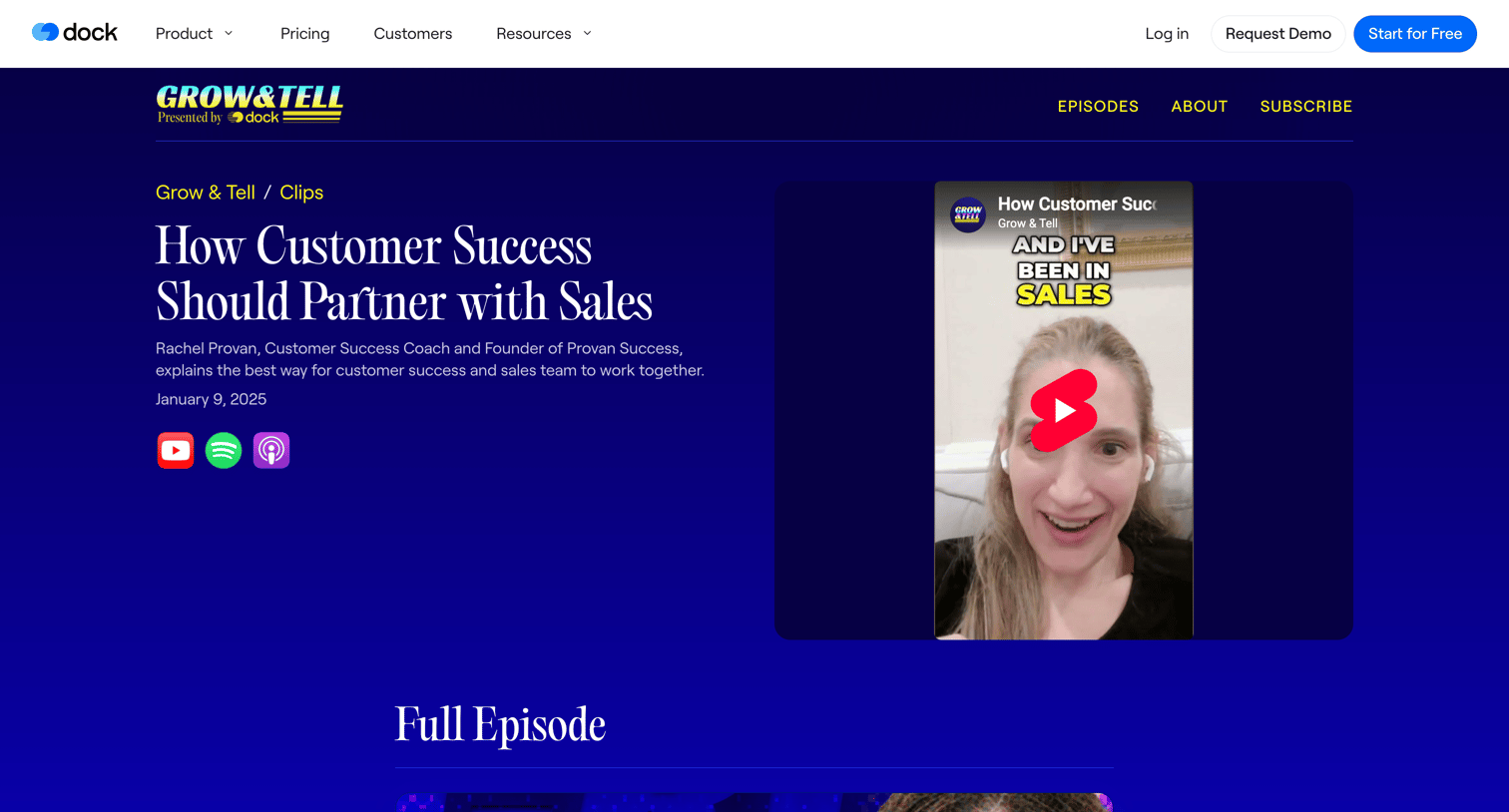The height and width of the screenshot is (812, 1509).
Task: Expand the Product dropdown menu
Action: 195,34
